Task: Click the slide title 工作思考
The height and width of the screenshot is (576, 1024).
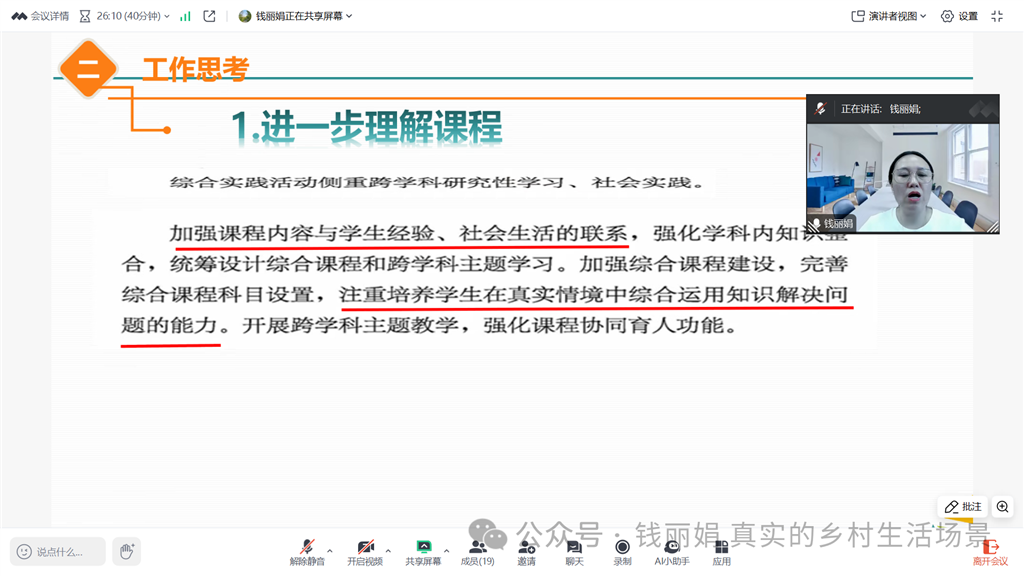Action: [x=196, y=69]
